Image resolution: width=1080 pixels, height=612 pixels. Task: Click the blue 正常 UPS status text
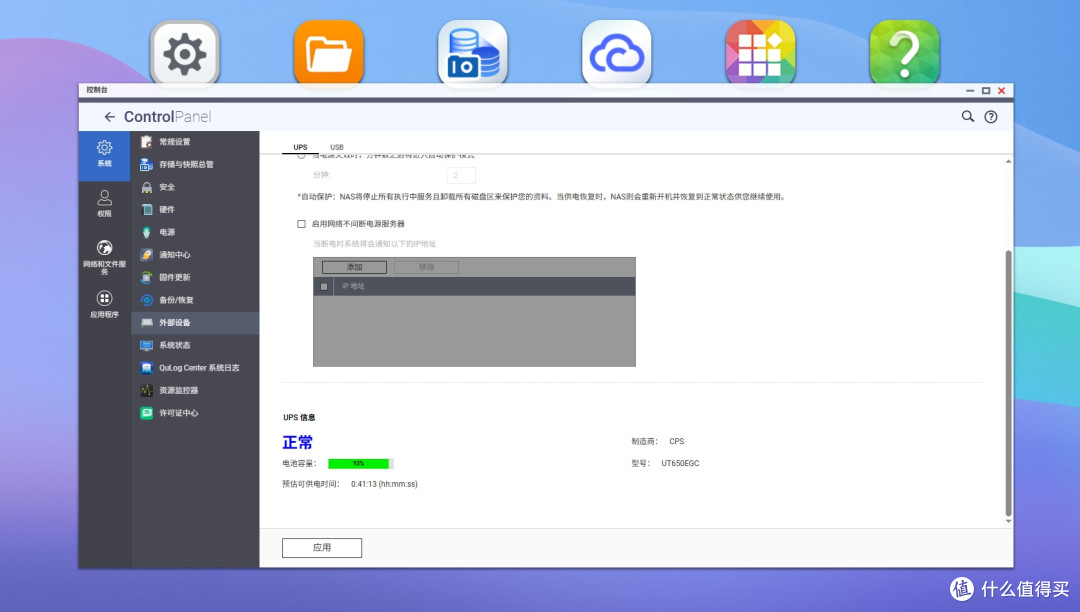pos(298,442)
